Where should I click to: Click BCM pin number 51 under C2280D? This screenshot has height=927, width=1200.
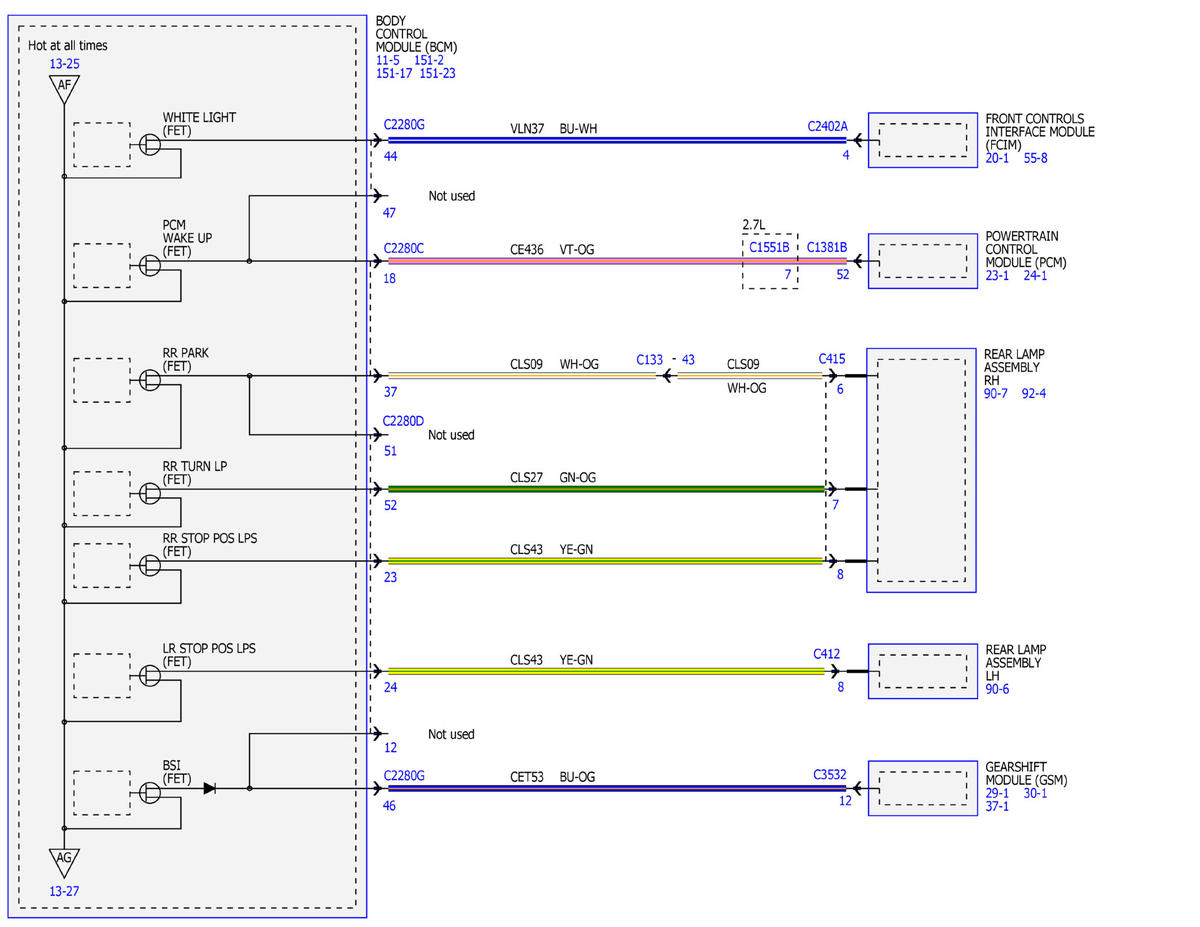[x=390, y=451]
